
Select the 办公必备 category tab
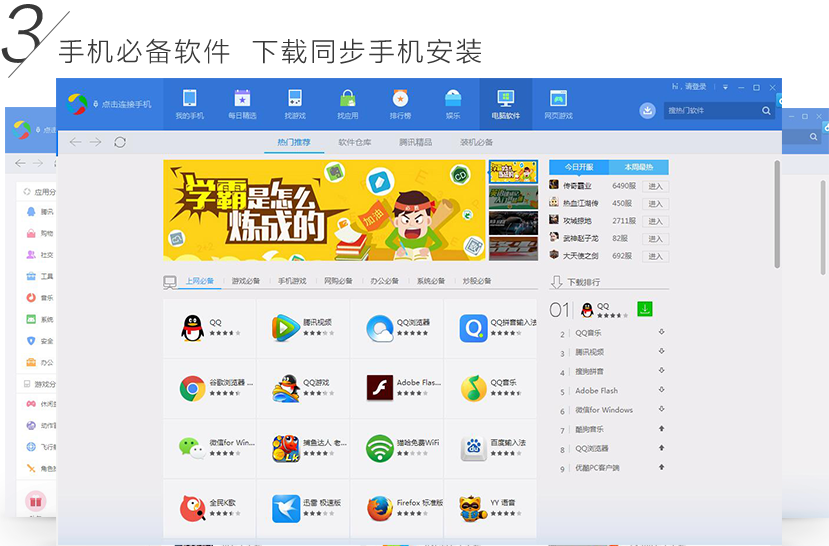[x=385, y=281]
